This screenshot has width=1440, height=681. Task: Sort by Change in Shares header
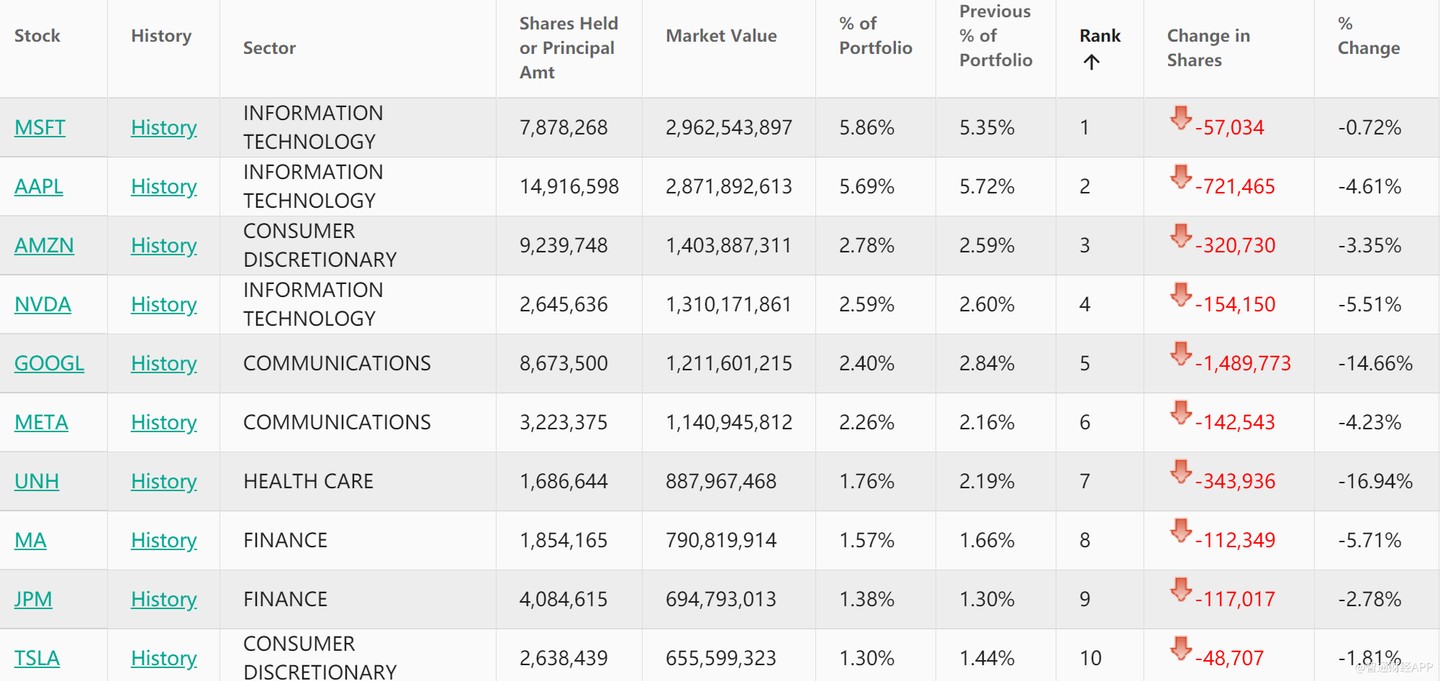(x=1208, y=48)
